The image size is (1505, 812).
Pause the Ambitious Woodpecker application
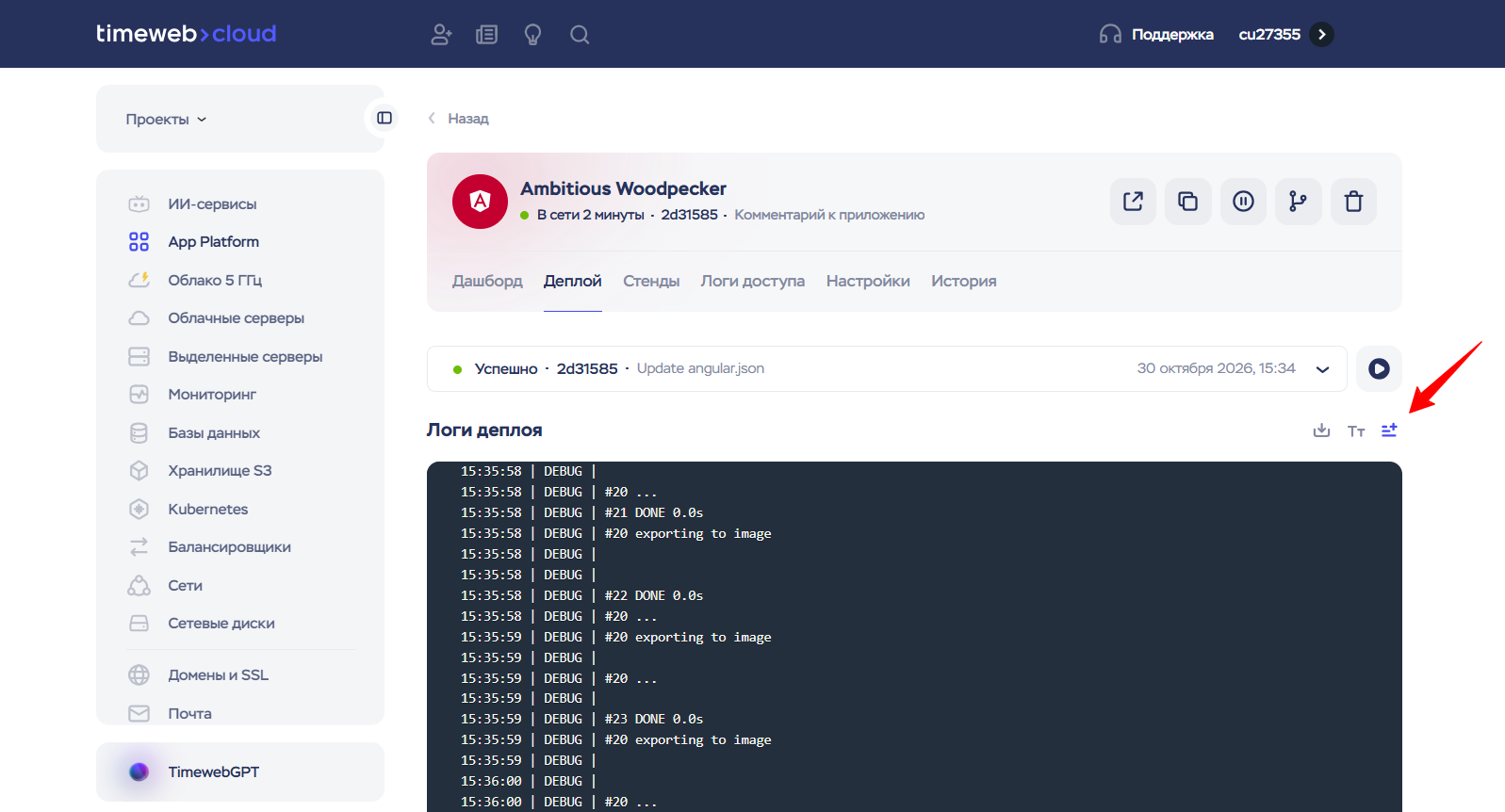tap(1243, 202)
